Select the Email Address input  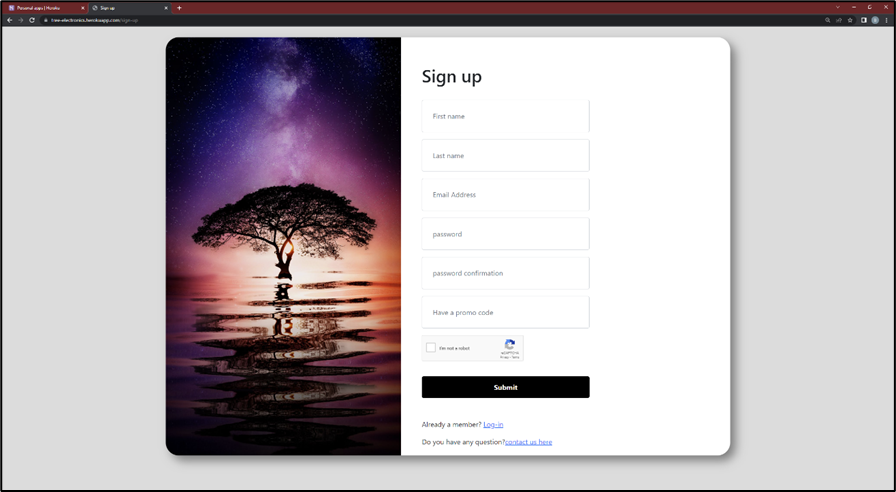coord(505,194)
